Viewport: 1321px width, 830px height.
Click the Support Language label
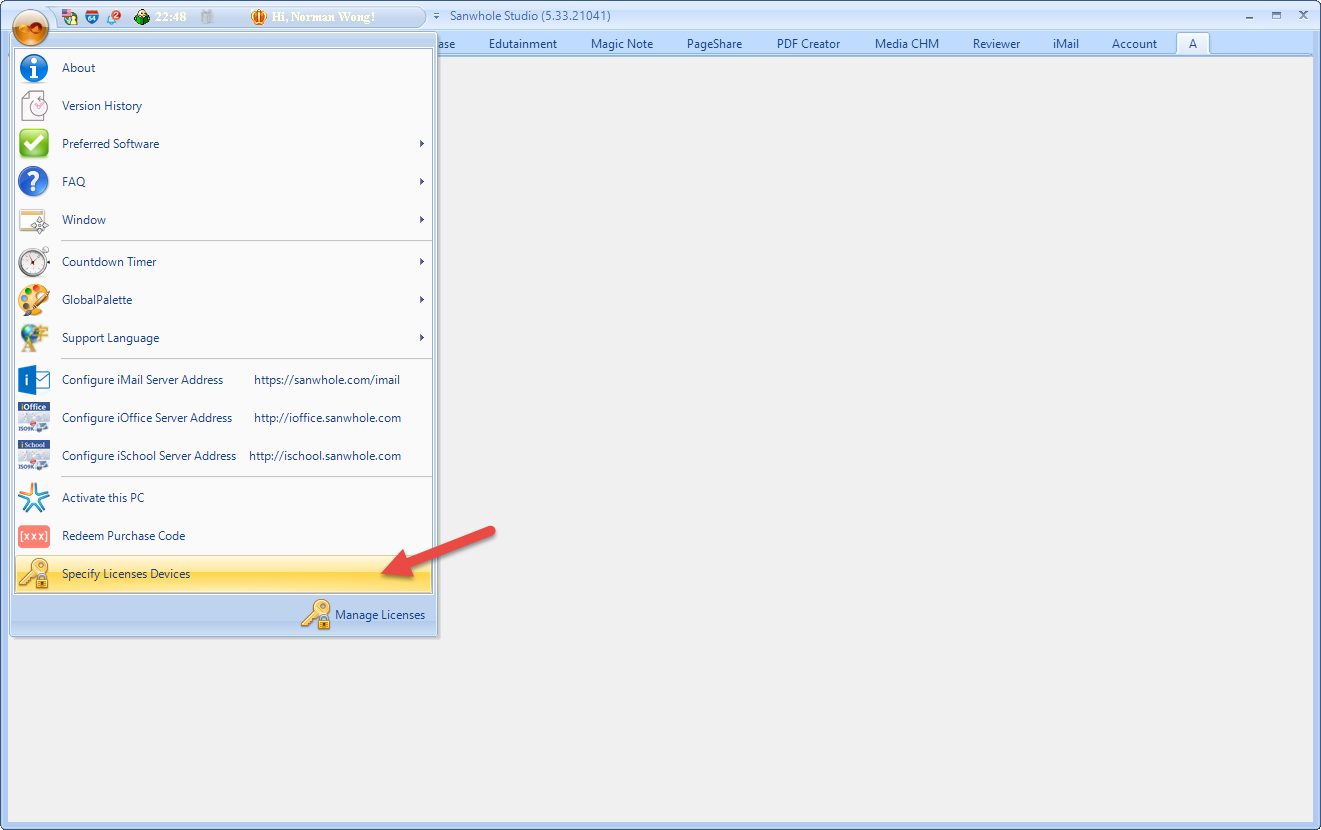110,338
